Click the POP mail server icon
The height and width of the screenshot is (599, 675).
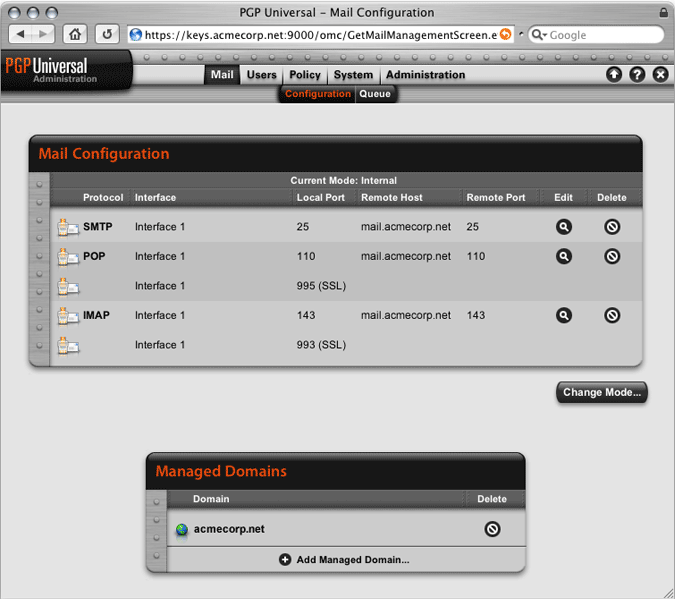pyautogui.click(x=68, y=257)
